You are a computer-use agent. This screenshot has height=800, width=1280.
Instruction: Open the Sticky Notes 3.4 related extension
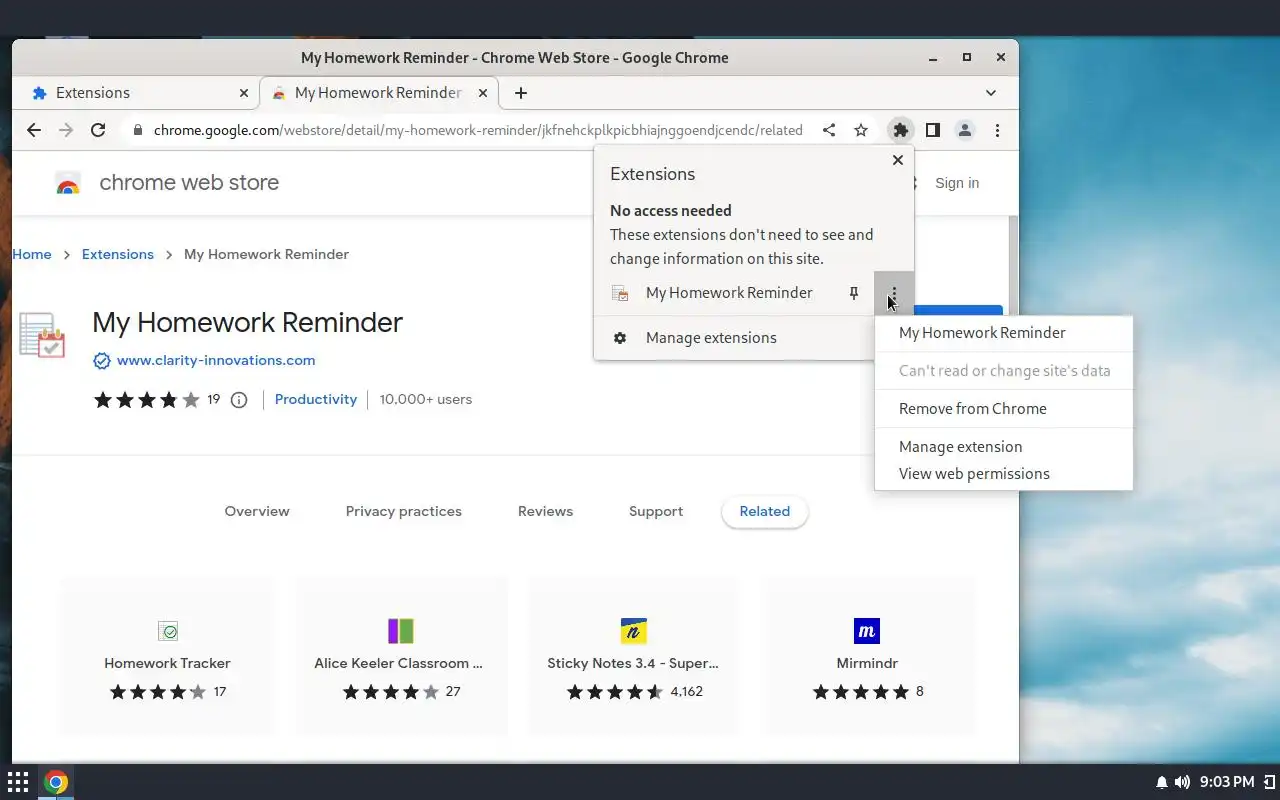[634, 656]
